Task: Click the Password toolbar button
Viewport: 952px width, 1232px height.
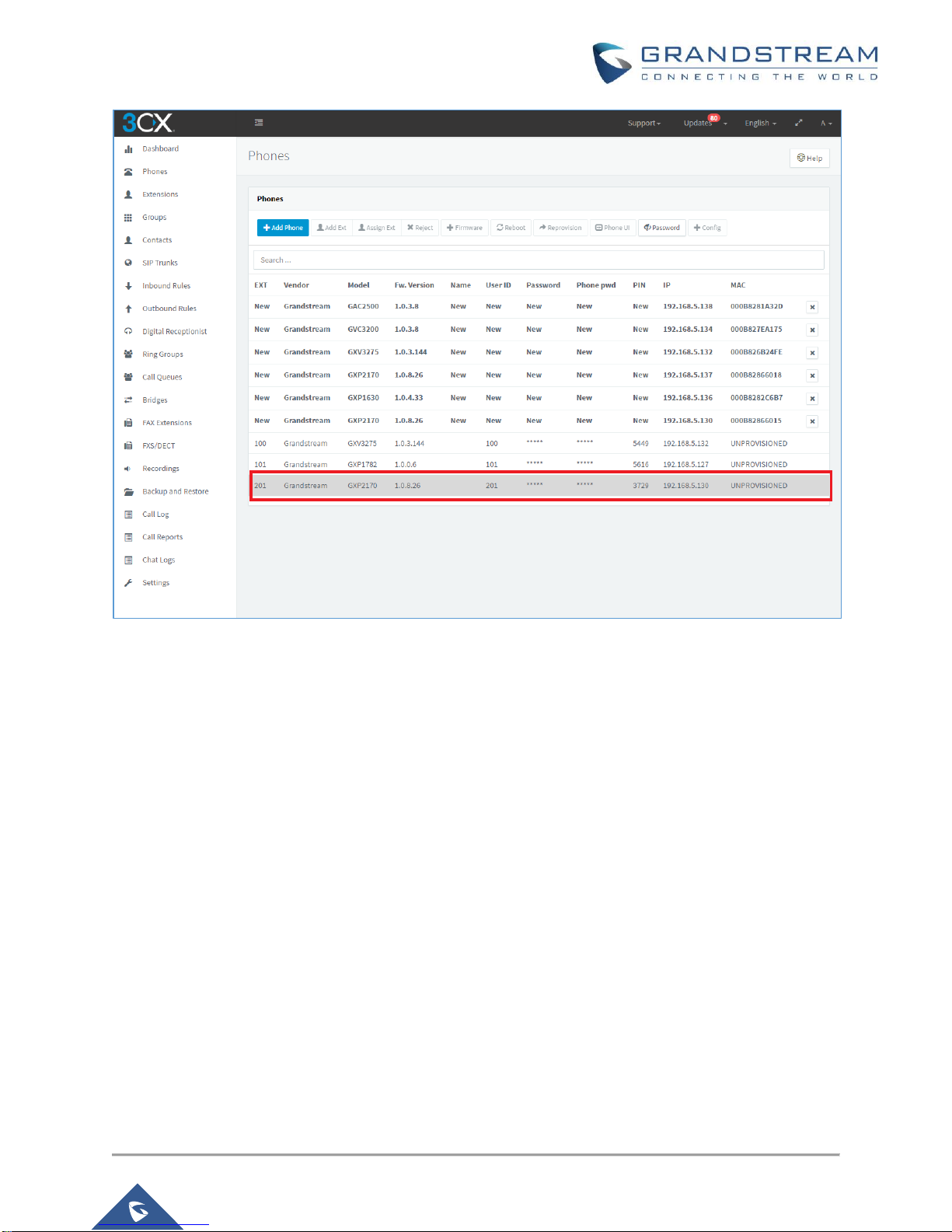Action: (661, 228)
